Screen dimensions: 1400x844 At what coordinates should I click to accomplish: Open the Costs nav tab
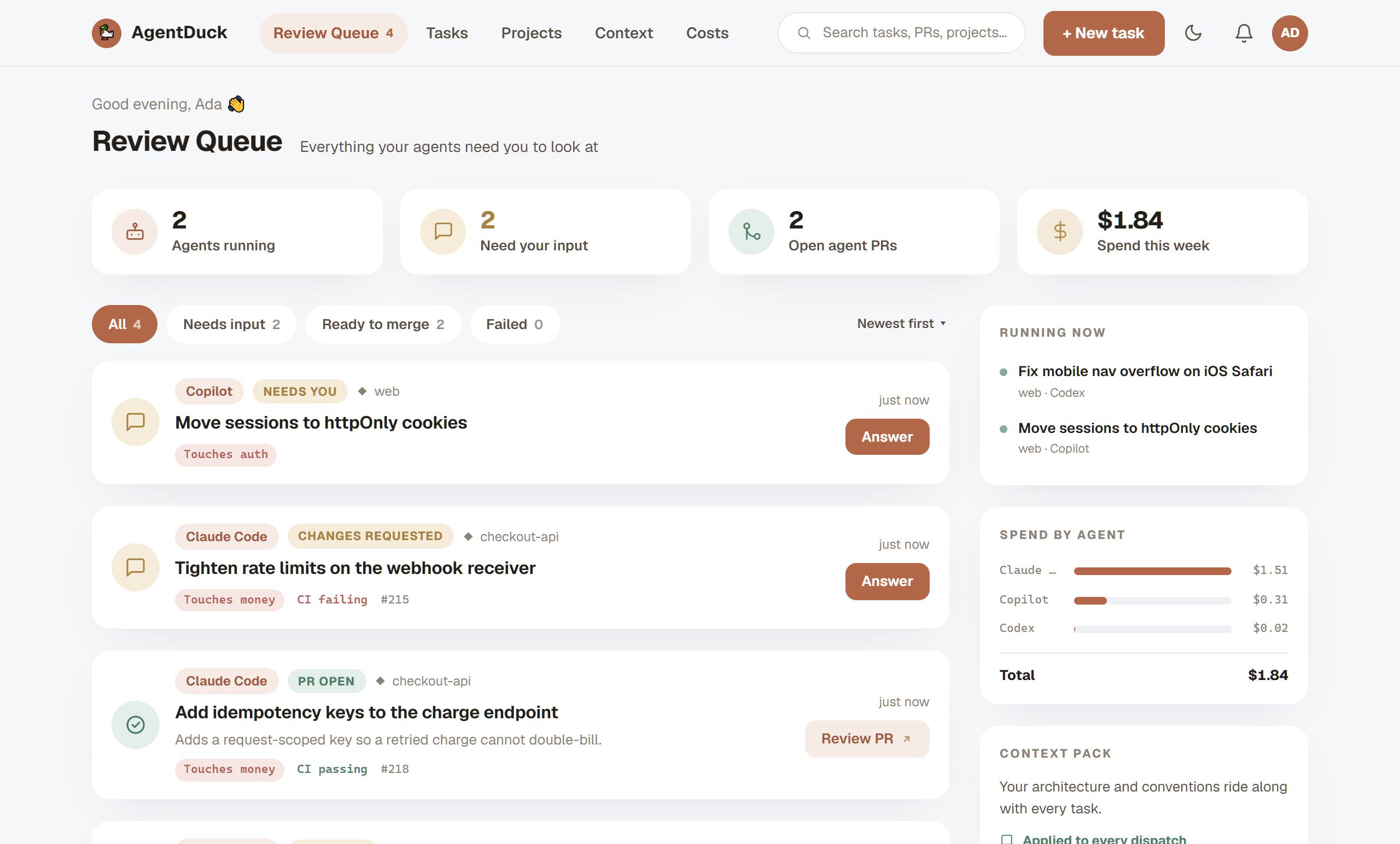click(x=707, y=33)
